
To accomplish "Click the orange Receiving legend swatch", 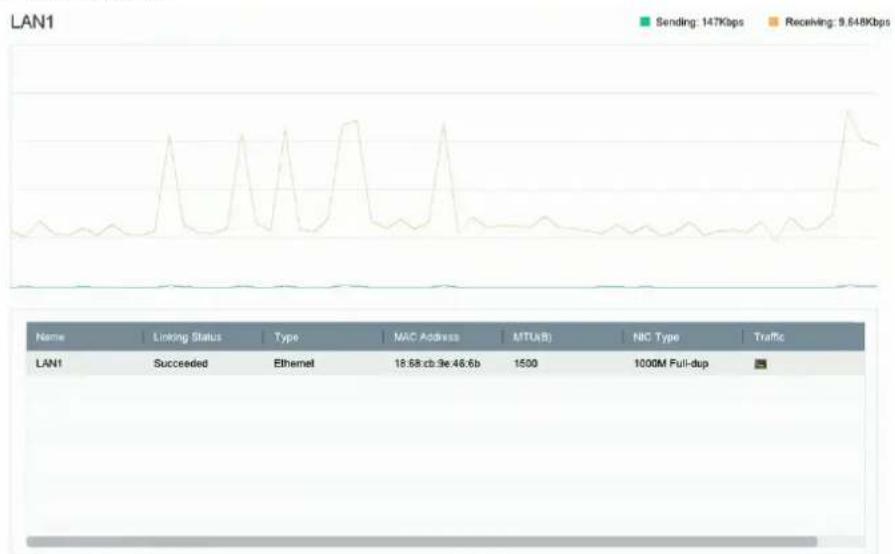I will (x=773, y=22).
